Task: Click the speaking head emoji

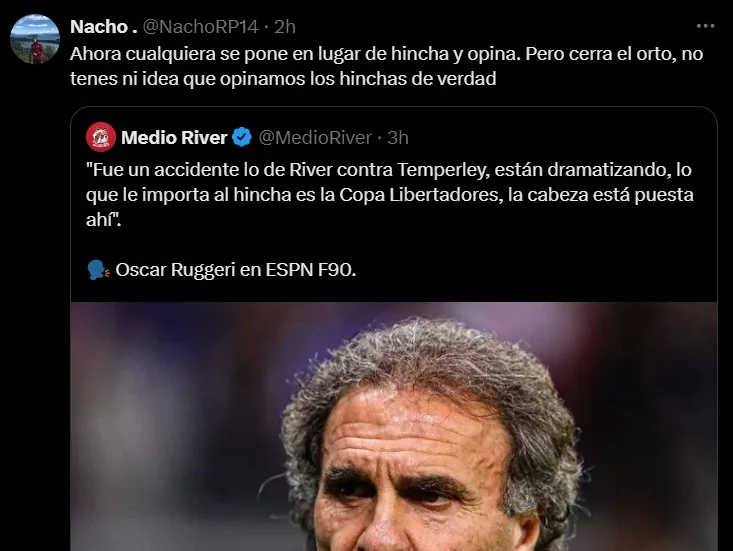Action: click(x=98, y=270)
